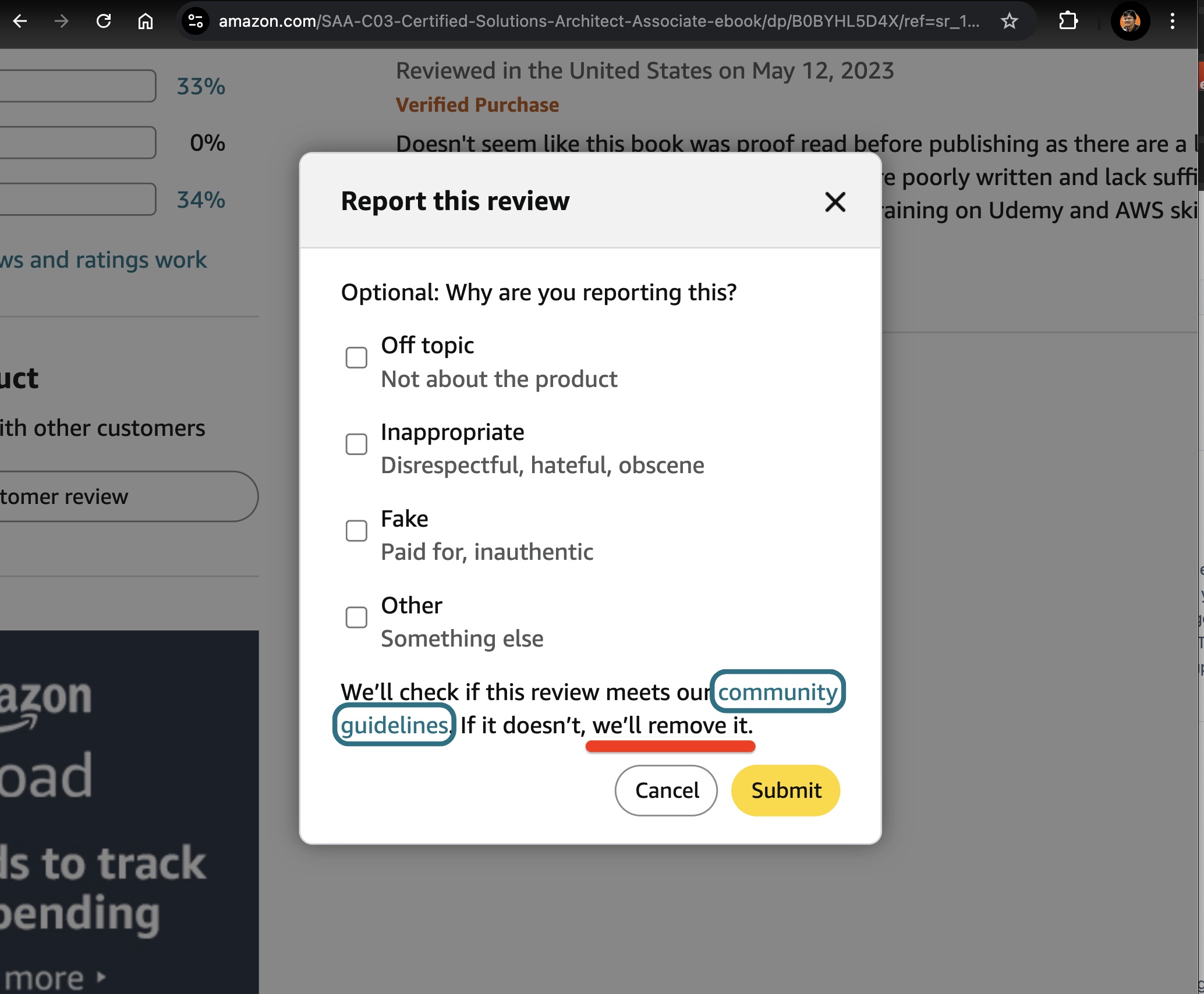Click the browser back arrow
Screen dimensions: 1204x994
pos(20,22)
